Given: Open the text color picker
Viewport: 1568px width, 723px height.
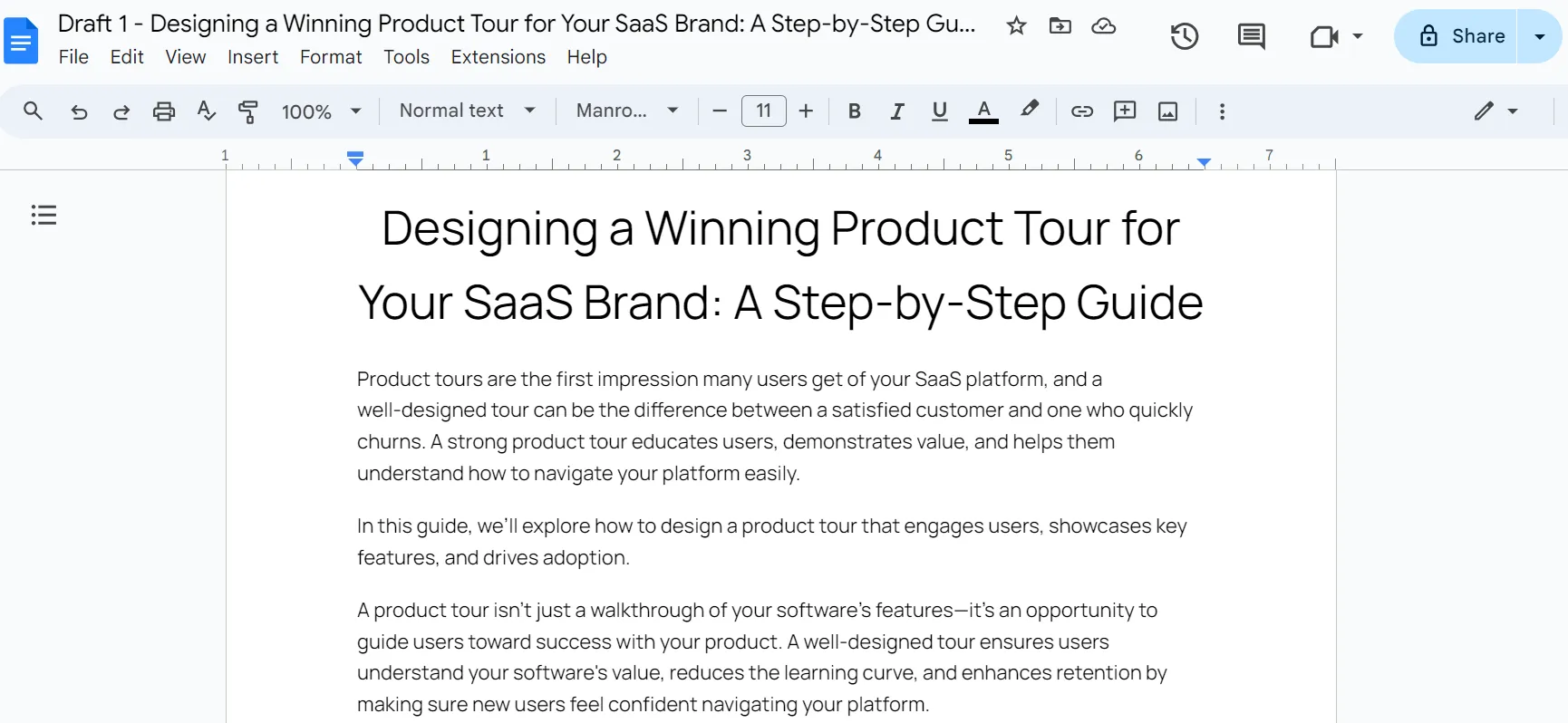Looking at the screenshot, I should tap(983, 111).
